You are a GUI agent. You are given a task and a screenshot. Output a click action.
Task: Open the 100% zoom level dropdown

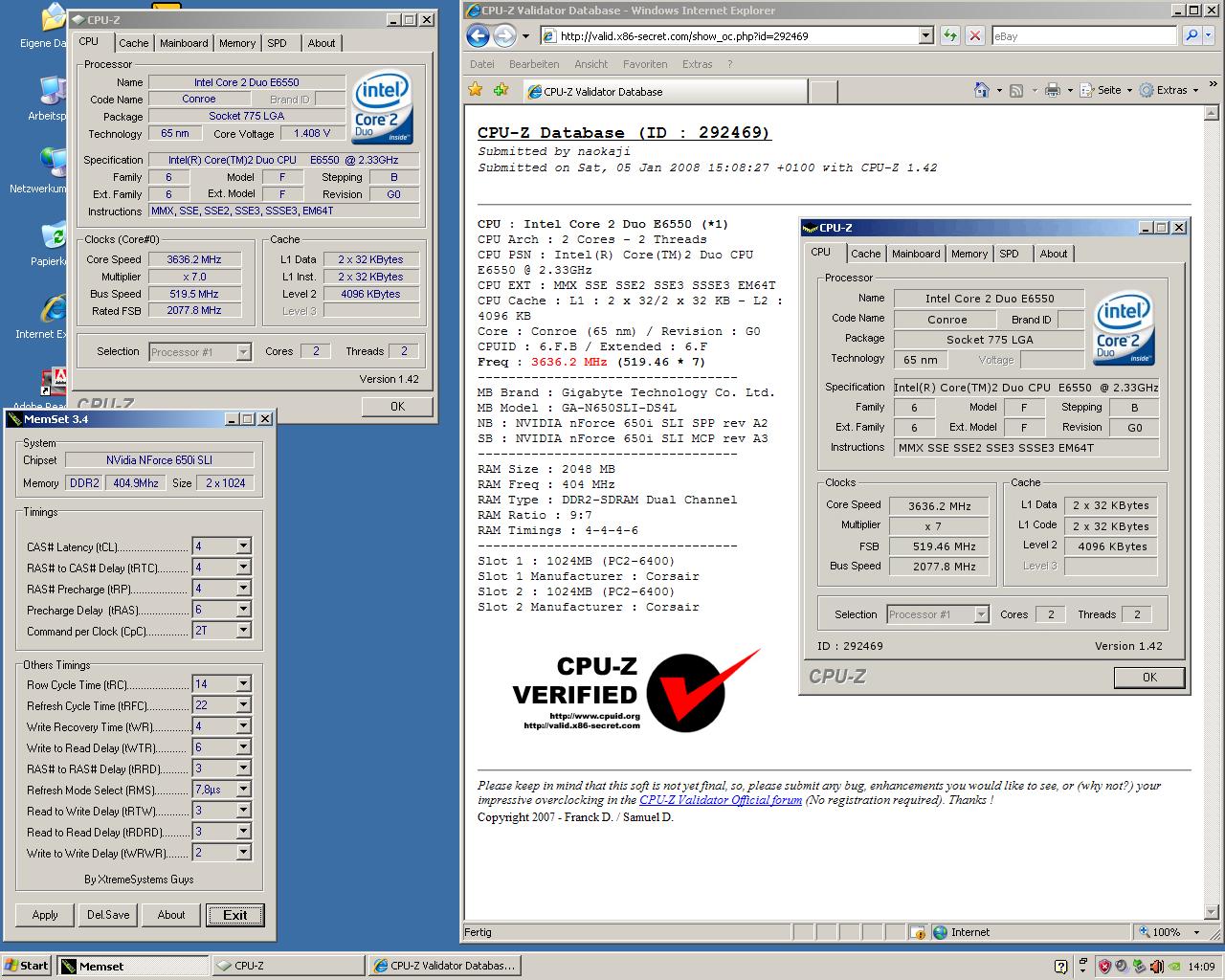(1197, 932)
